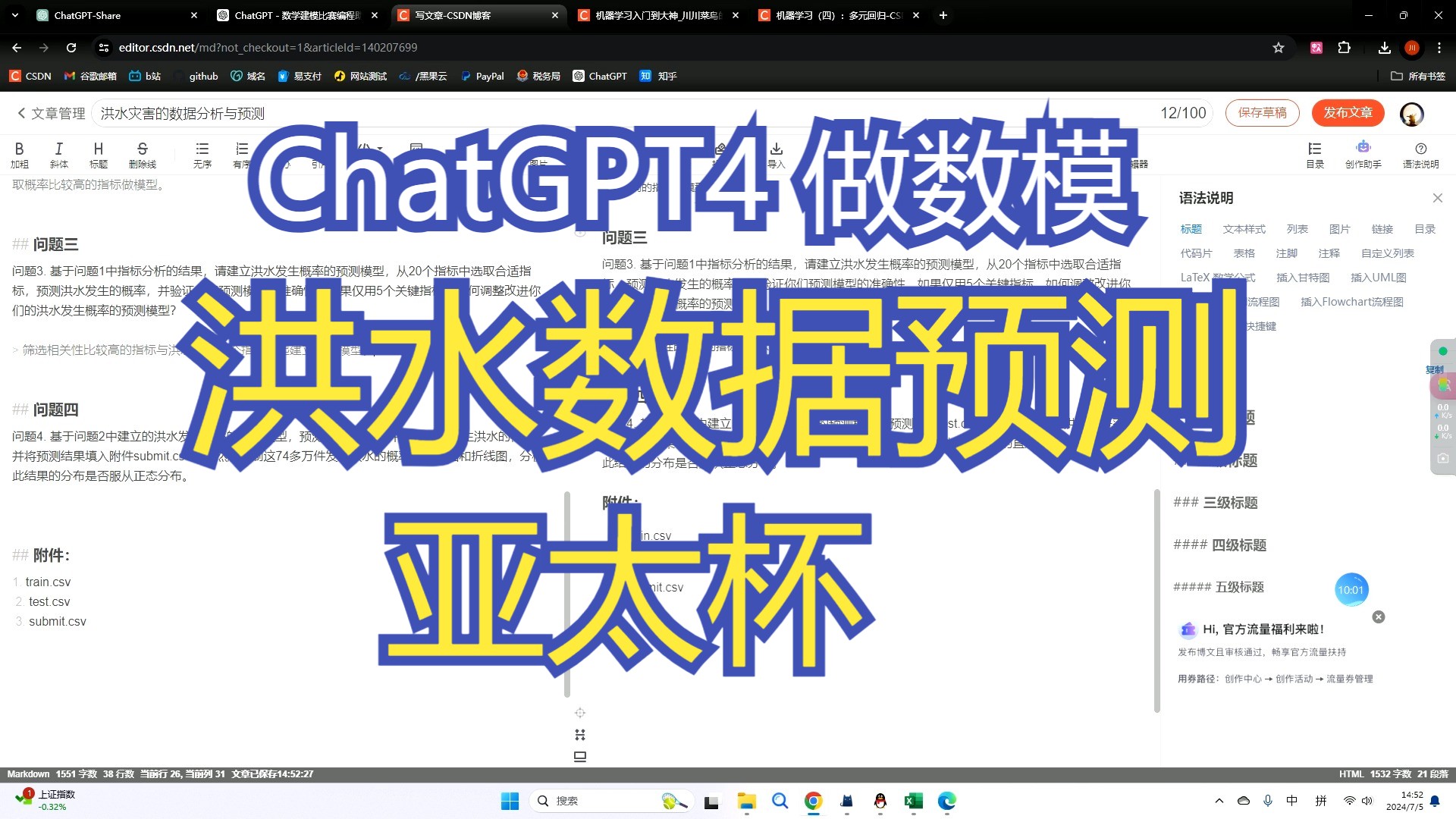
Task: Open the Chrome three-dot menu
Action: click(x=1439, y=48)
